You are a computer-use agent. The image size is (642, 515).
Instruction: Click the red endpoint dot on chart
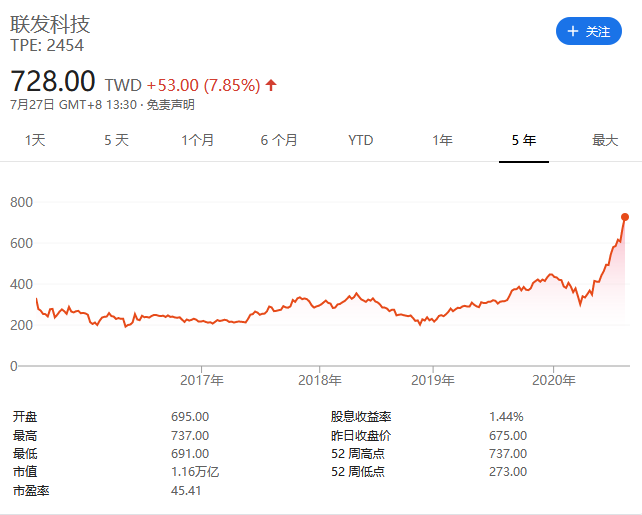[625, 217]
